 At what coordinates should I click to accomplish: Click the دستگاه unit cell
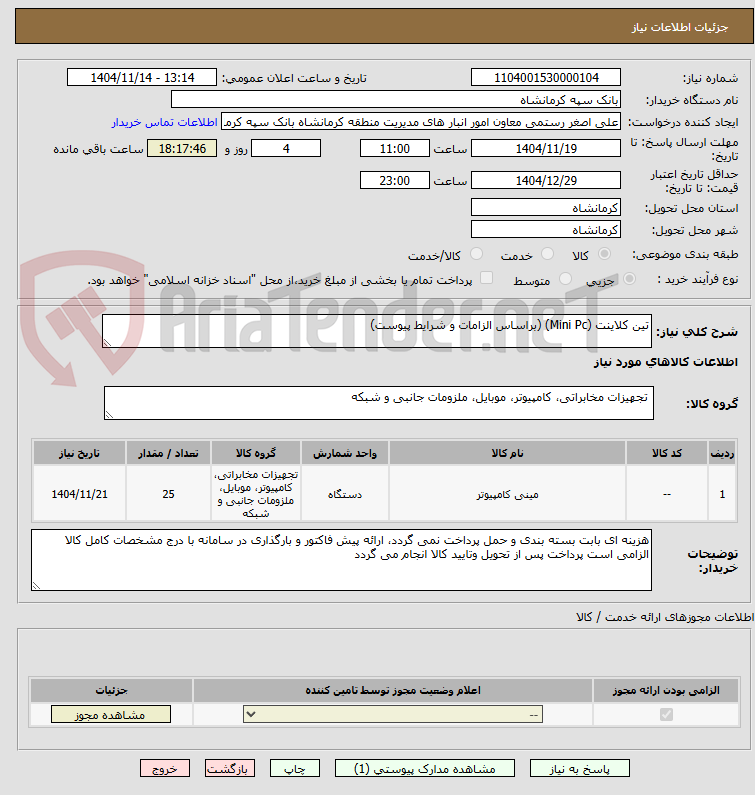[x=345, y=494]
